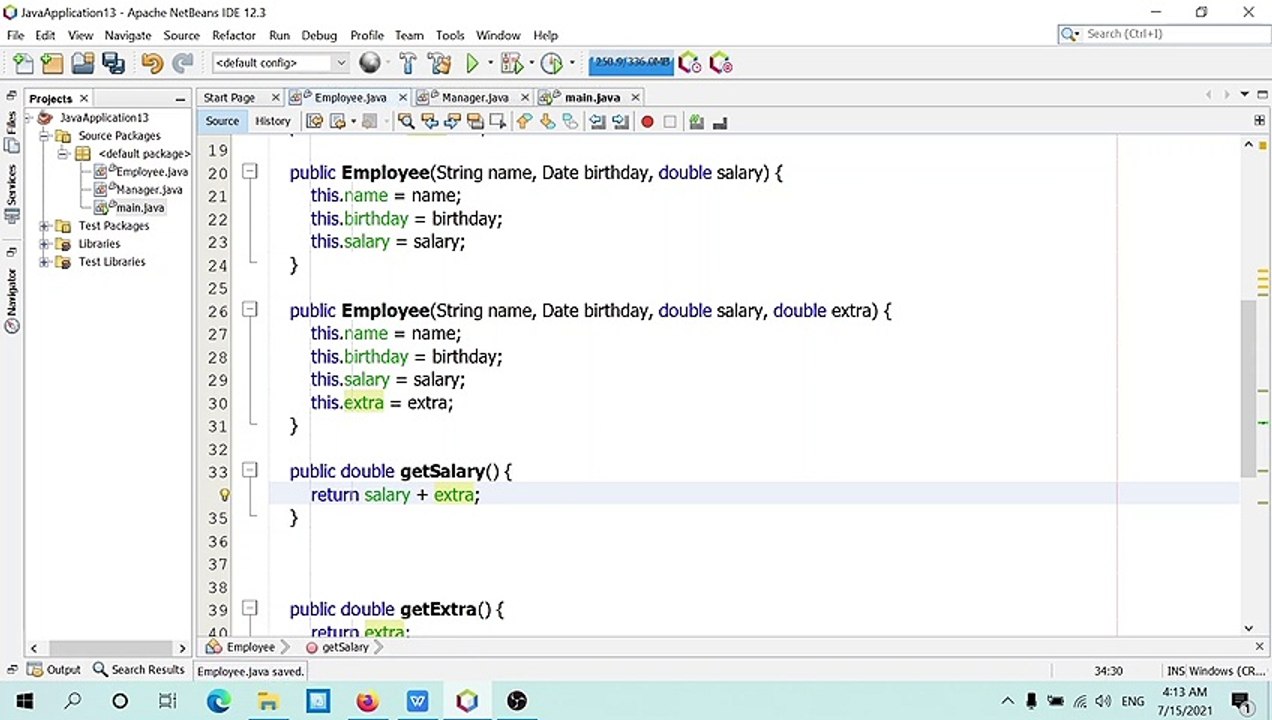Open the Run Project dropdown arrow
The image size is (1272, 720).
coord(490,63)
